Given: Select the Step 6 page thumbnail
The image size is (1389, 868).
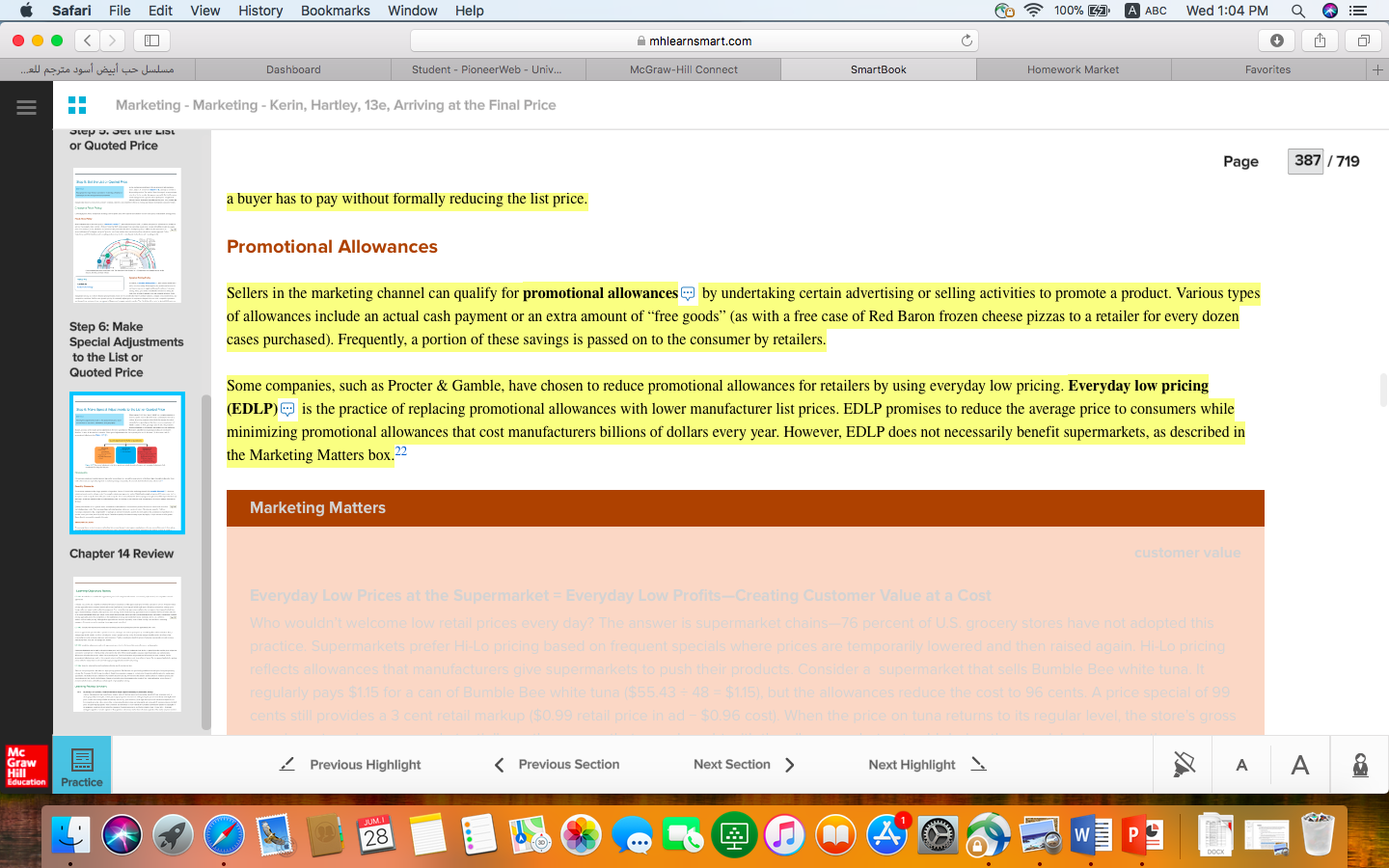Looking at the screenshot, I should 126,463.
